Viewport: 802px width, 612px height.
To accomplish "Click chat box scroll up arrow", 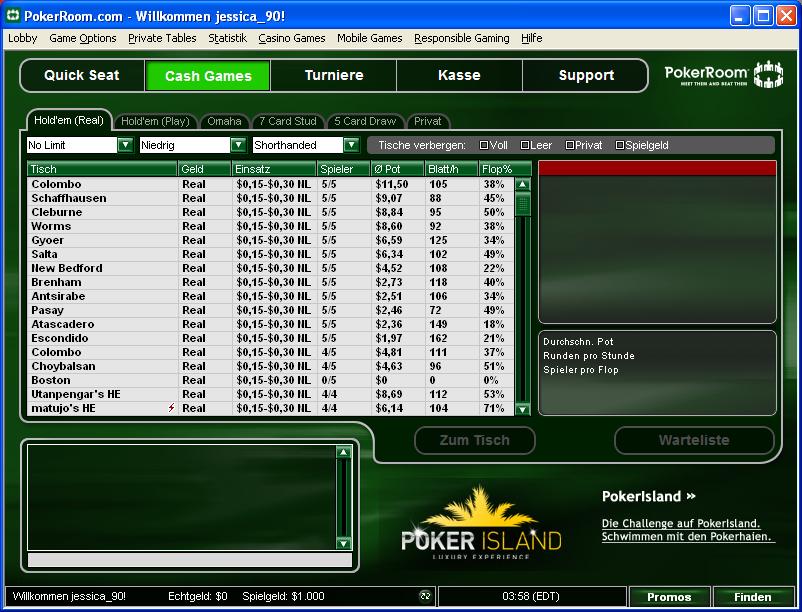I will pyautogui.click(x=343, y=452).
